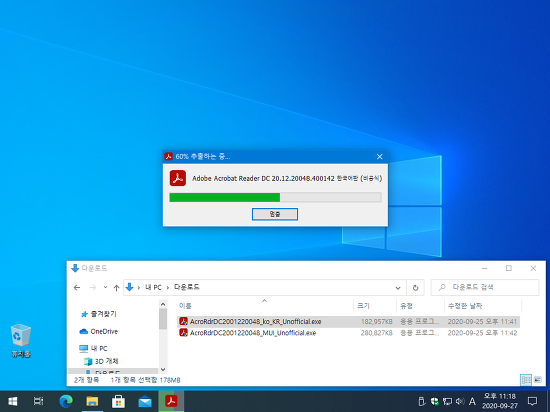Maximize the Downloads Explorer window
Viewport: 550px width, 412px height.
[x=509, y=268]
